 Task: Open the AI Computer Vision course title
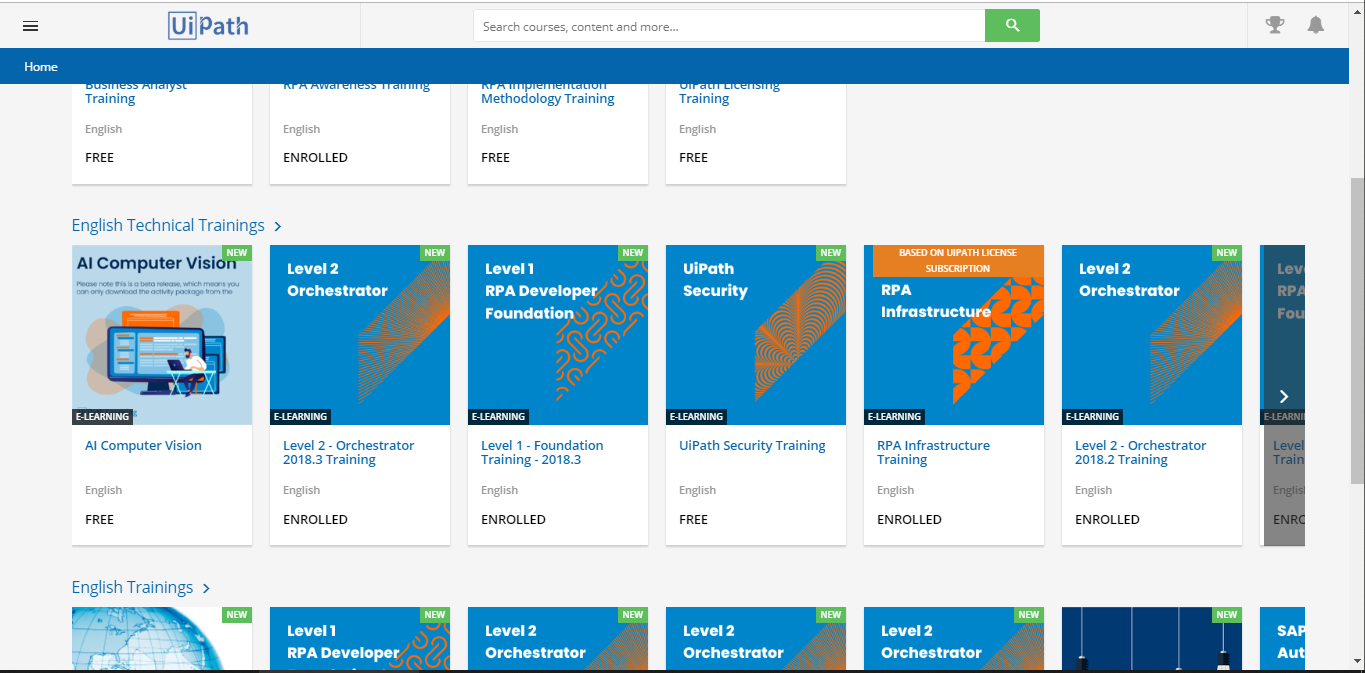143,446
